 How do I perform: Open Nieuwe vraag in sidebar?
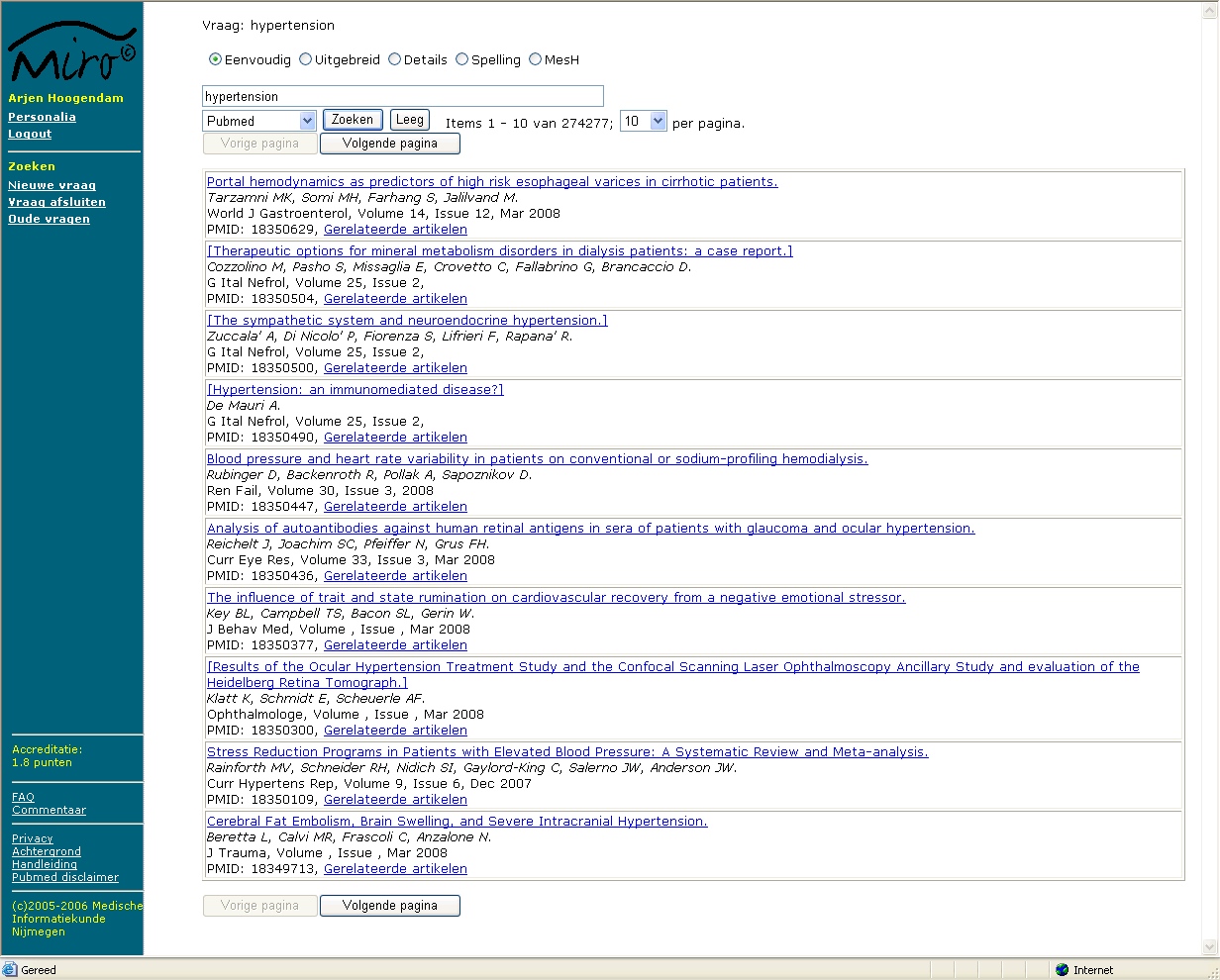(51, 185)
